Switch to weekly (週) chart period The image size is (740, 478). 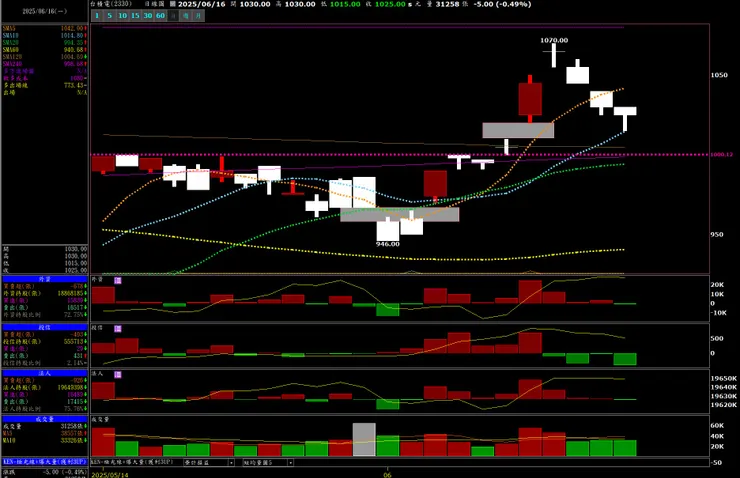[186, 16]
